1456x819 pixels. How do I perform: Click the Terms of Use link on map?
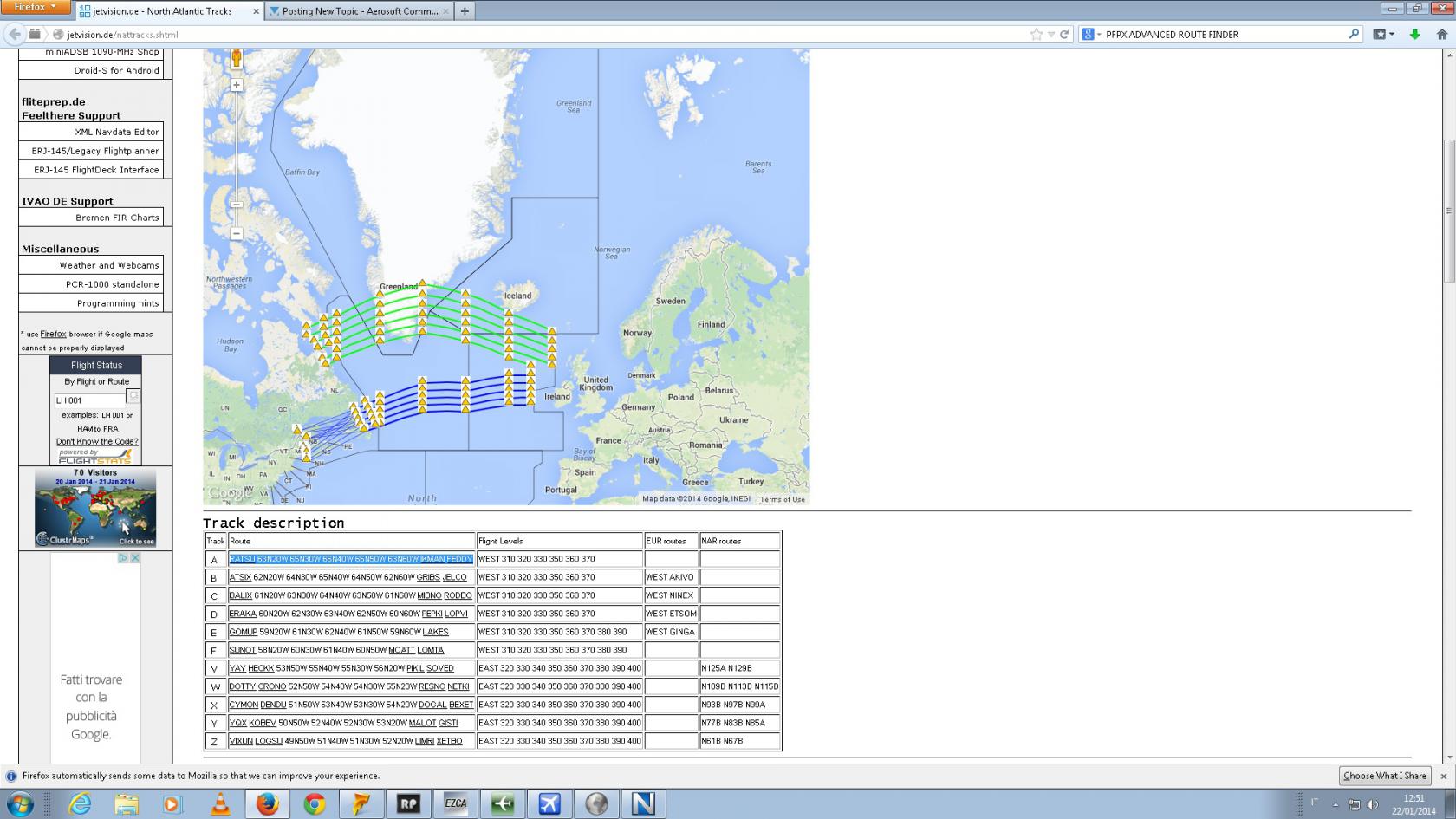point(783,499)
